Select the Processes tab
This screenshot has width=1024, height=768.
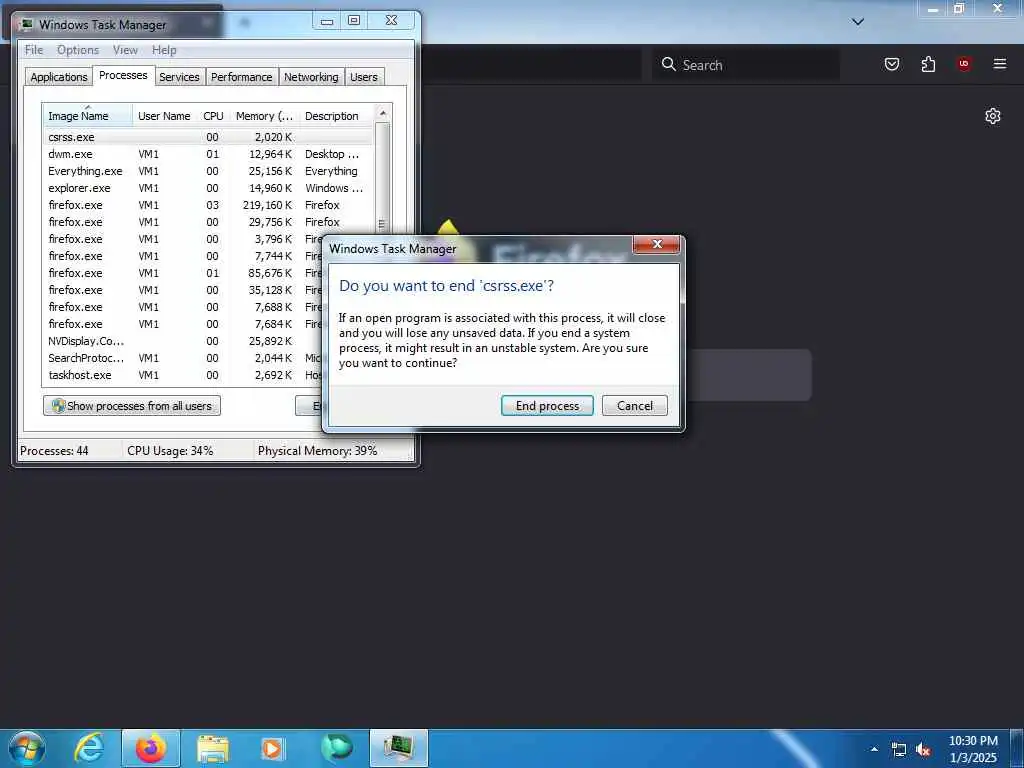(x=123, y=75)
